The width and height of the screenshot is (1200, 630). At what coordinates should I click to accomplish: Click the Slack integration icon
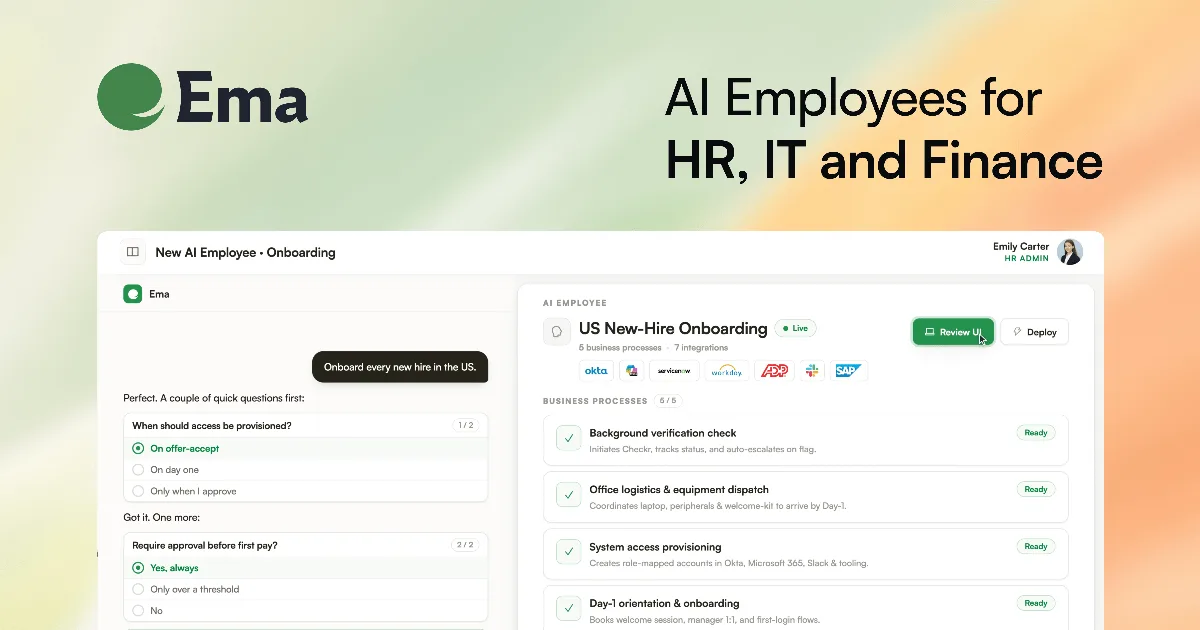[x=812, y=371]
